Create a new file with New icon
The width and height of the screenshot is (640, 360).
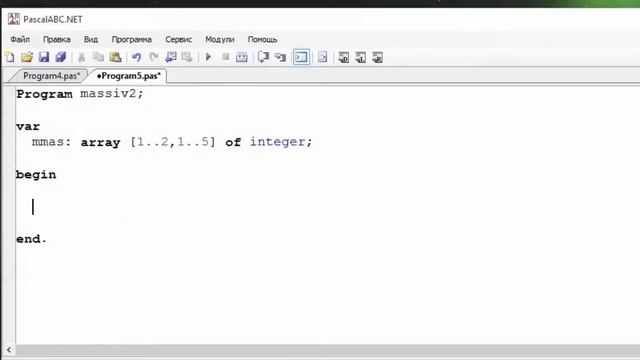pyautogui.click(x=10, y=57)
